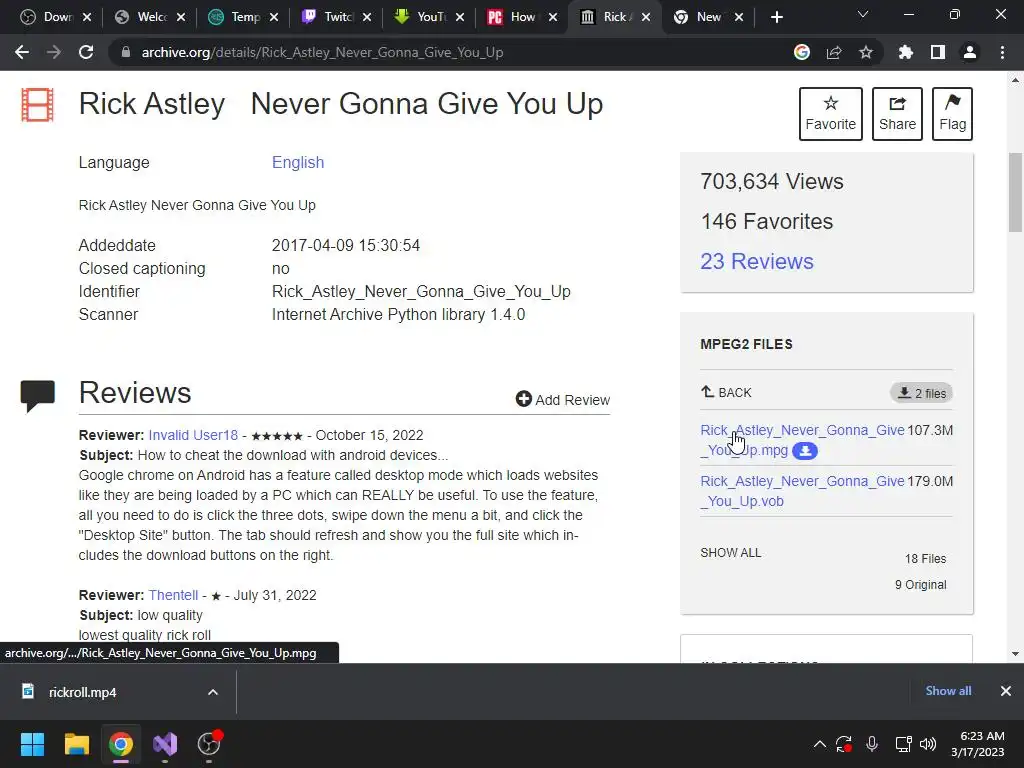
Task: Download all with the 2 files button
Action: coord(921,393)
